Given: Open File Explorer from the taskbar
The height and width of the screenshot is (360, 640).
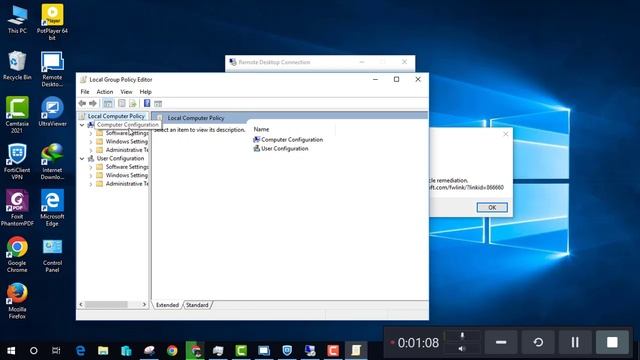Looking at the screenshot, I should click(x=103, y=351).
